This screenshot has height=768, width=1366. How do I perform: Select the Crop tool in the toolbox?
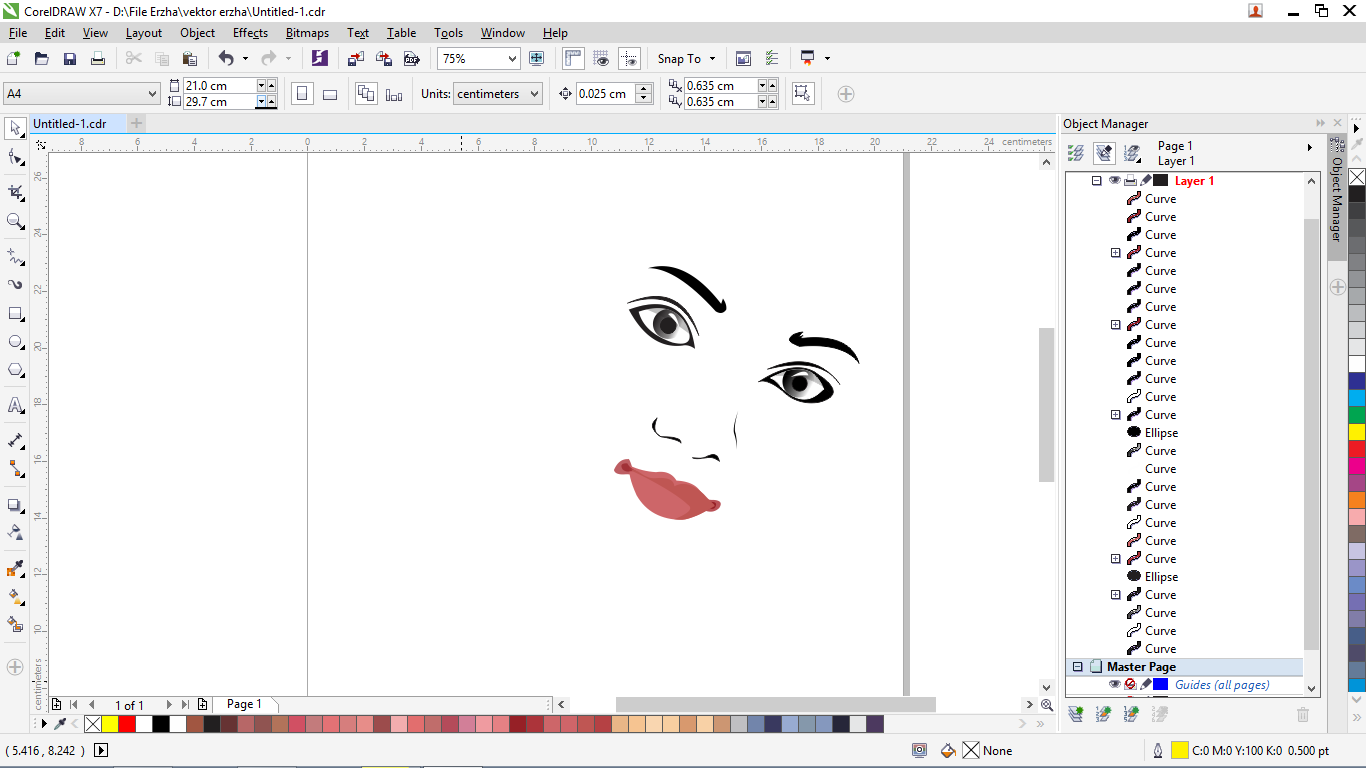tap(15, 192)
